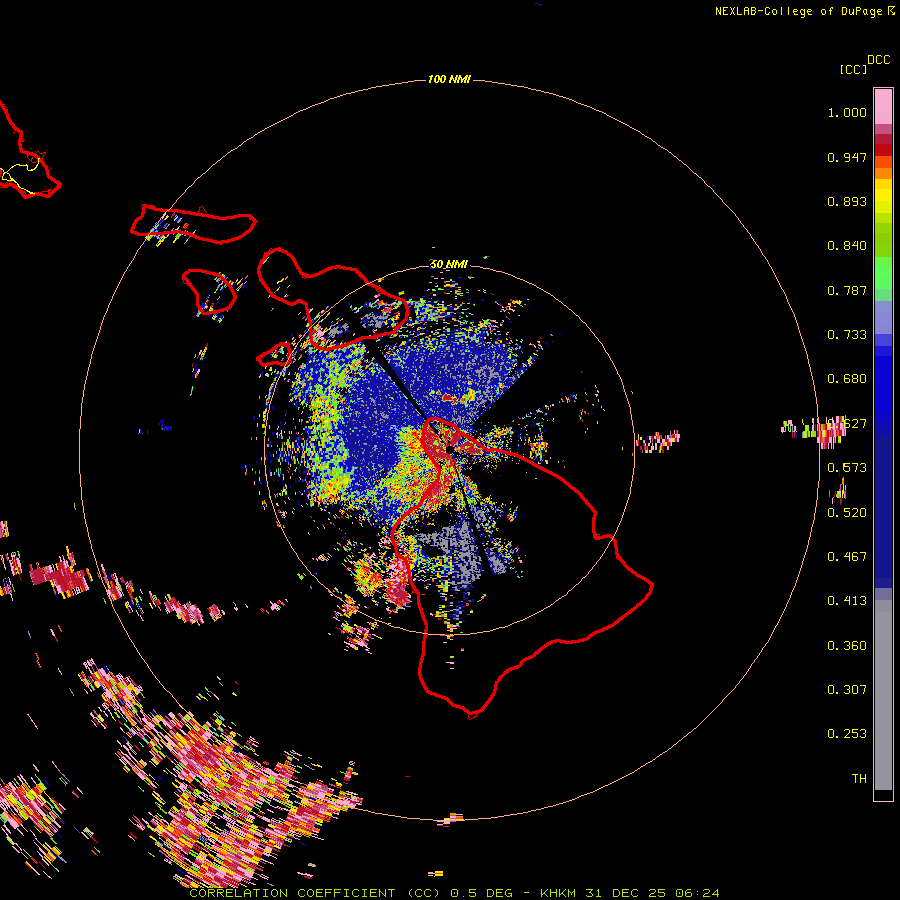Click the KHKM station ID in the caption

[x=560, y=893]
